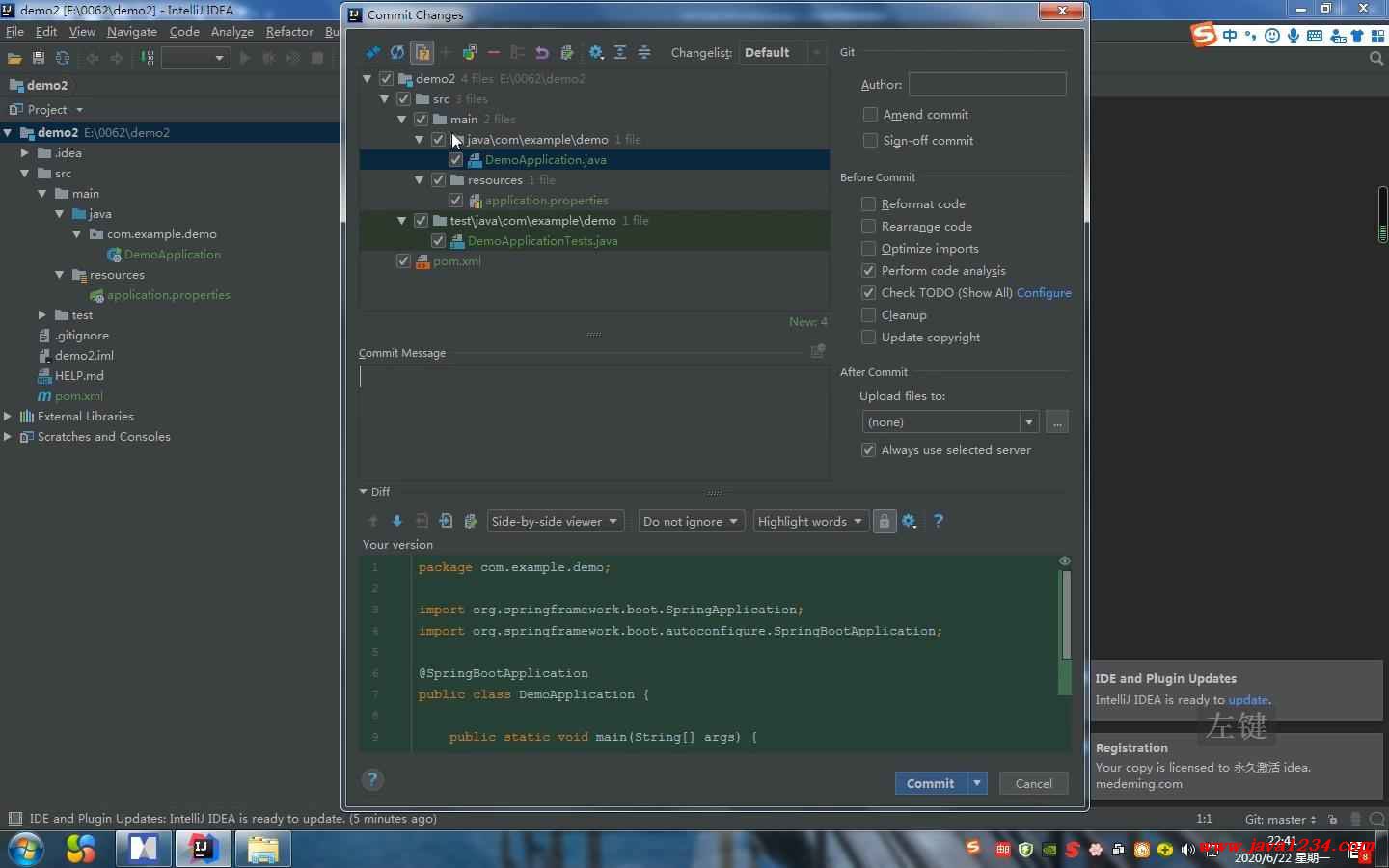This screenshot has height=868, width=1389.
Task: Click the Search Everywhere magnifier icon
Action: pos(1376,58)
